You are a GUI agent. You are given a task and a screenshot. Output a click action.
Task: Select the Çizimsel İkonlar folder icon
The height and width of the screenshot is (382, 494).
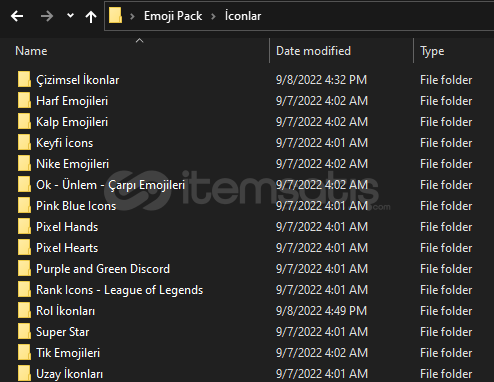(24, 79)
